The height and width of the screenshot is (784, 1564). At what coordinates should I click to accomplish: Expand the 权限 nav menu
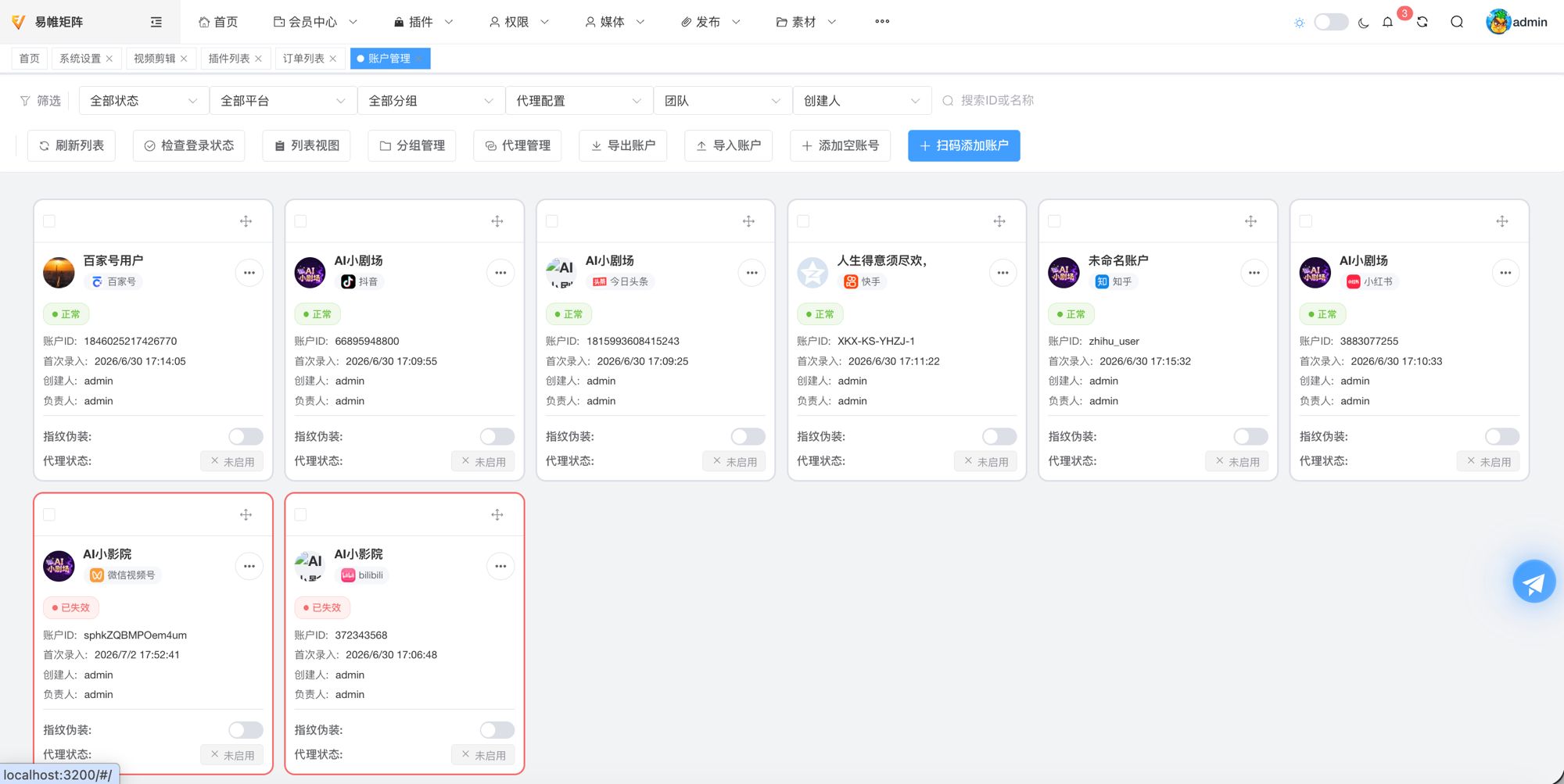tap(519, 22)
